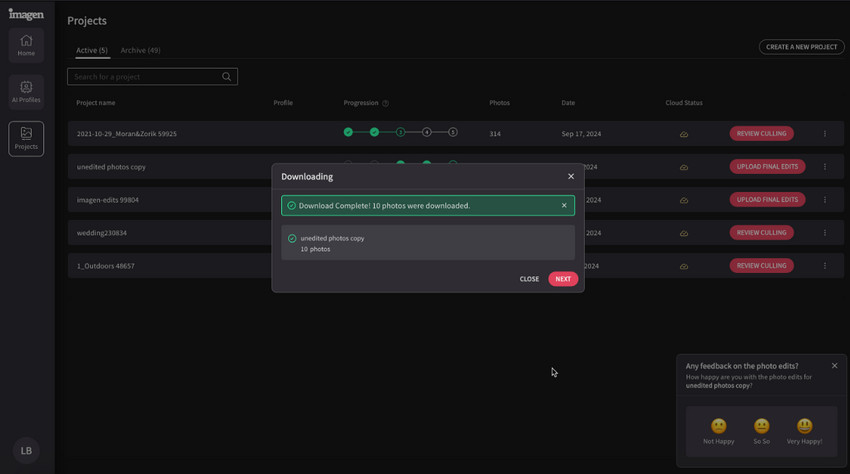Click cloud status icon for 2021-10-29_Moran&Zorik project
Screen dimensions: 850x474
click(x=684, y=134)
